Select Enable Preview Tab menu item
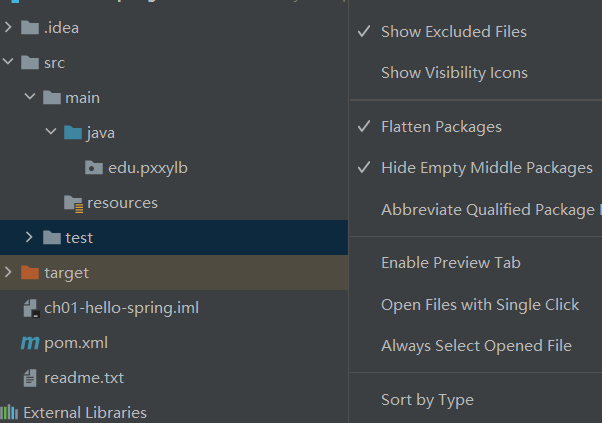The height and width of the screenshot is (423, 602). click(450, 263)
